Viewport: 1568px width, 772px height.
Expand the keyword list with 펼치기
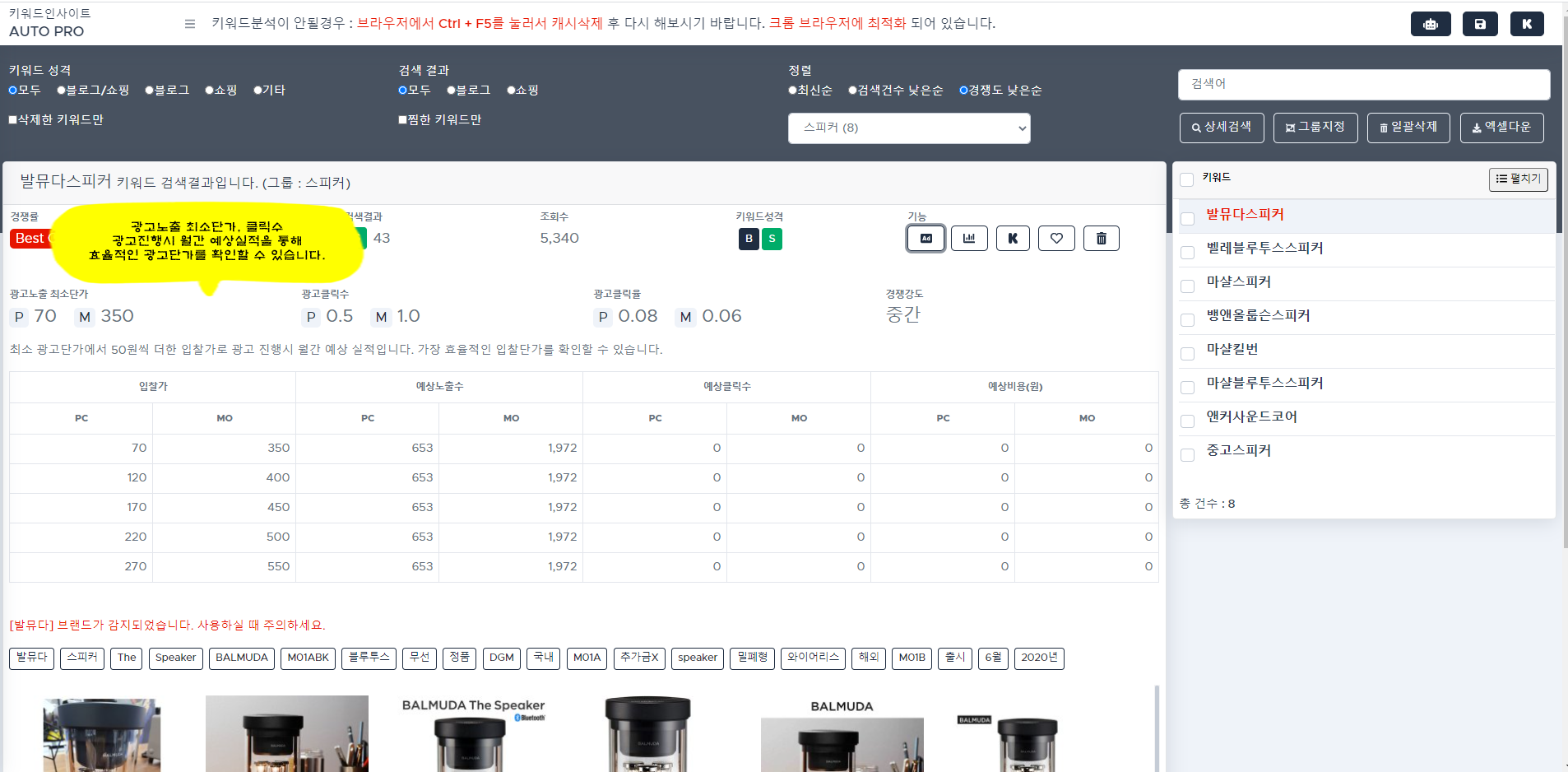1518,179
